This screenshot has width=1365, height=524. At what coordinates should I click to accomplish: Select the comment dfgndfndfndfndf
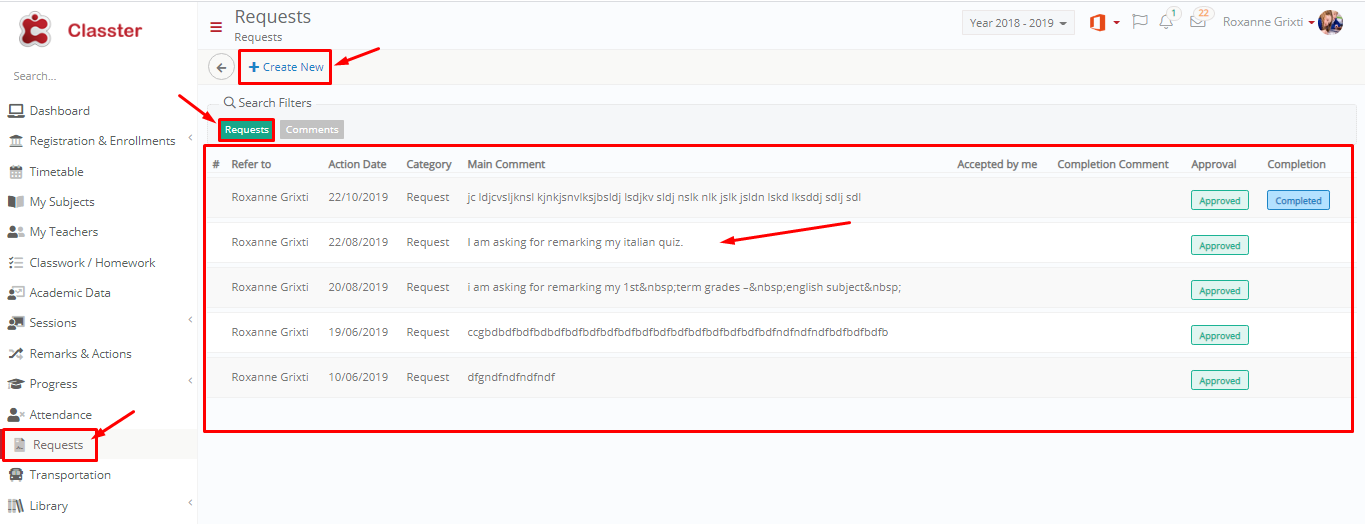coord(511,377)
